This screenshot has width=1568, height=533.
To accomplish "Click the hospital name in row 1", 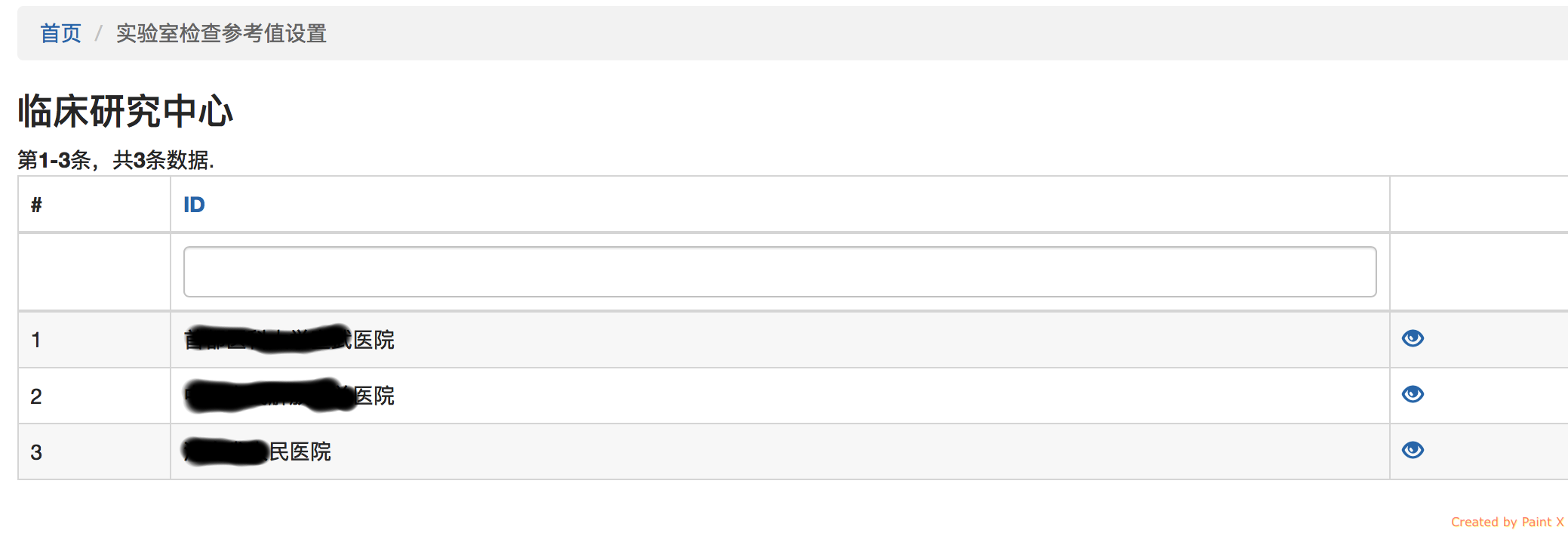I will click(290, 340).
